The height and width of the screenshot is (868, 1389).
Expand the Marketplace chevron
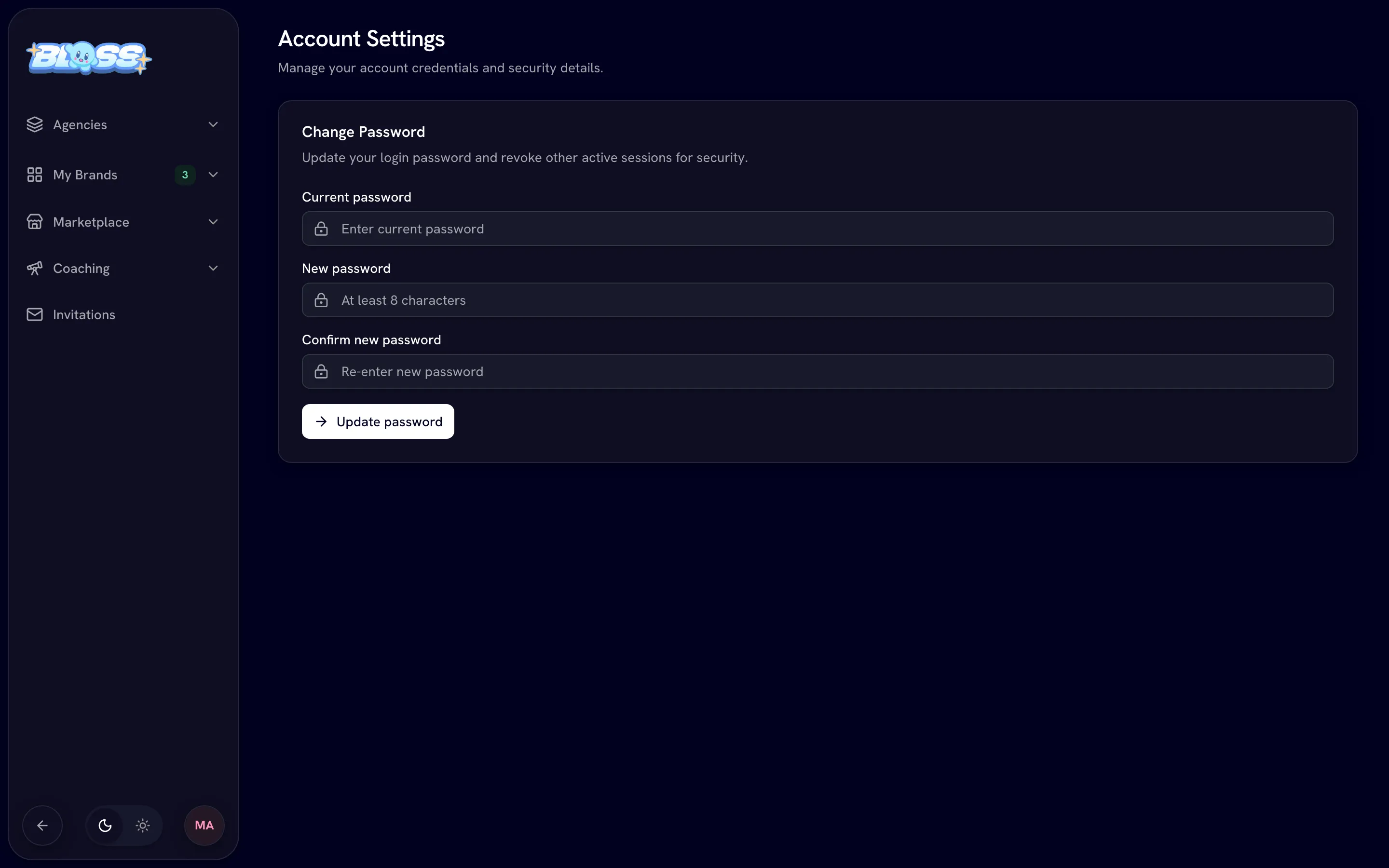click(213, 222)
